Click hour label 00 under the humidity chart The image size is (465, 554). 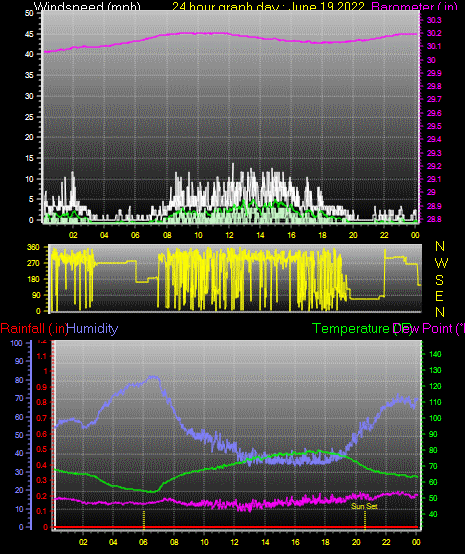[417, 542]
